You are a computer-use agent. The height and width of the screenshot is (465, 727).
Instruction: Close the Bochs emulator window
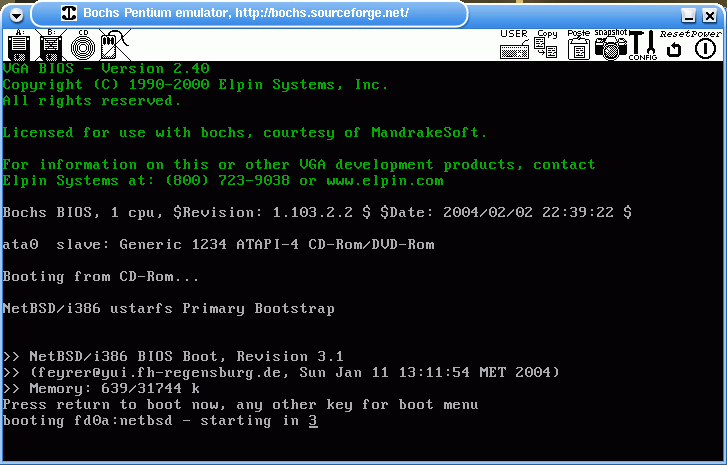click(711, 15)
